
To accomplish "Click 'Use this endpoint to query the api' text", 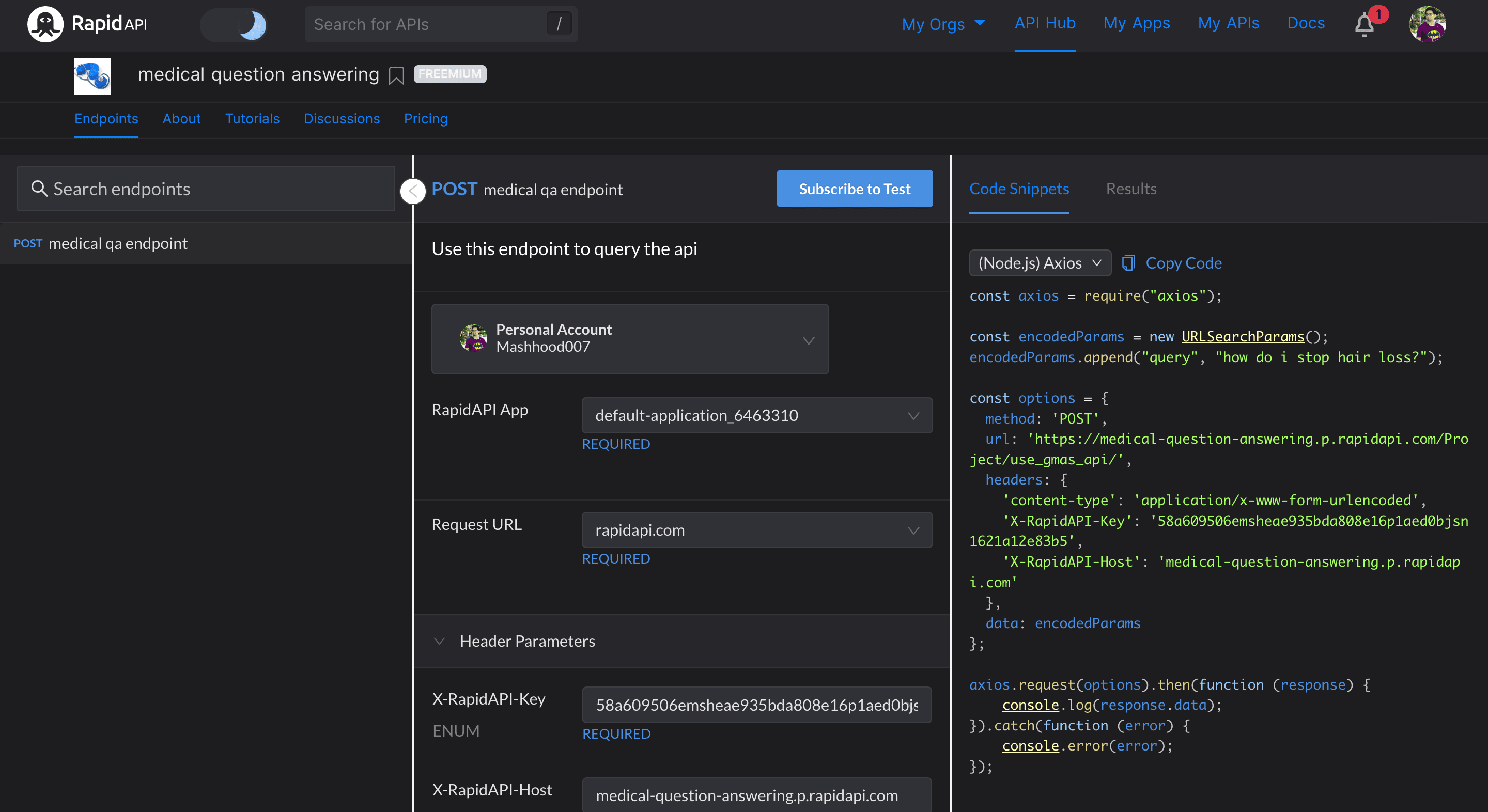I will pyautogui.click(x=564, y=249).
